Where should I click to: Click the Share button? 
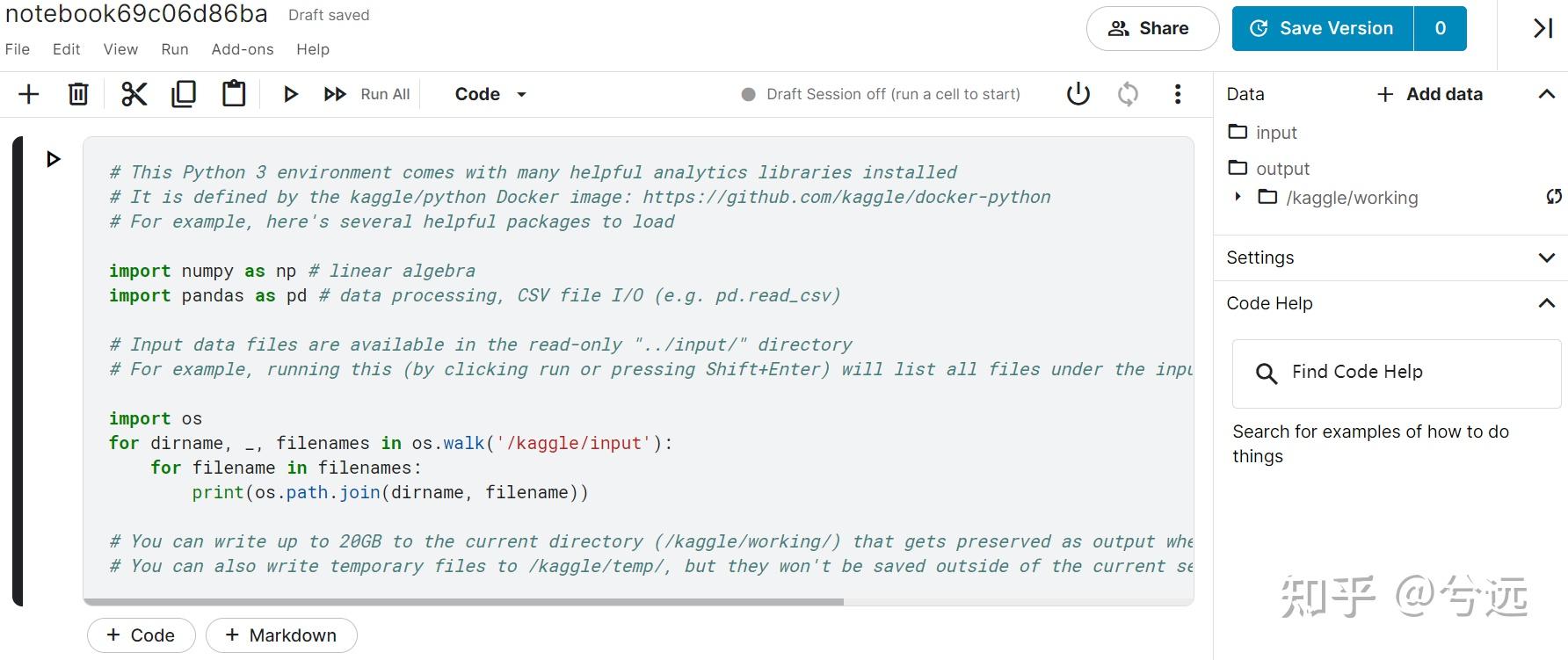[x=1152, y=28]
